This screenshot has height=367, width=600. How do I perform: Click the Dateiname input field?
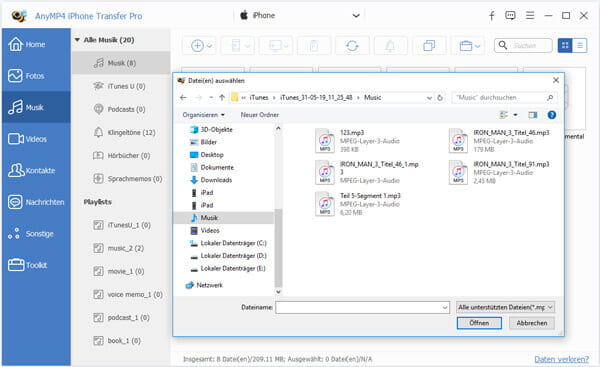click(x=362, y=307)
